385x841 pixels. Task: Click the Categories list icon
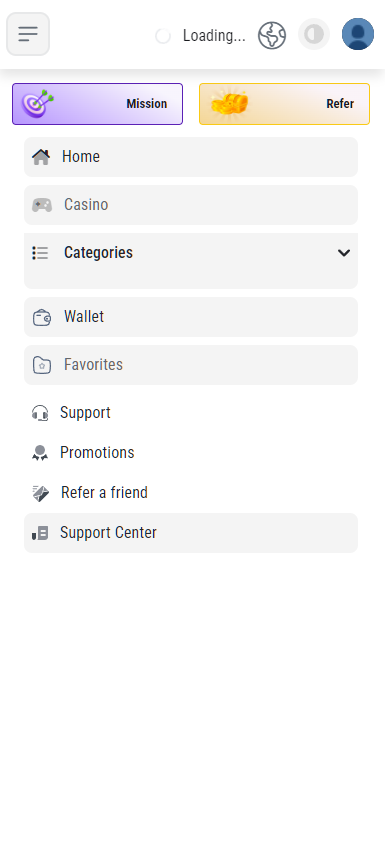pos(40,253)
